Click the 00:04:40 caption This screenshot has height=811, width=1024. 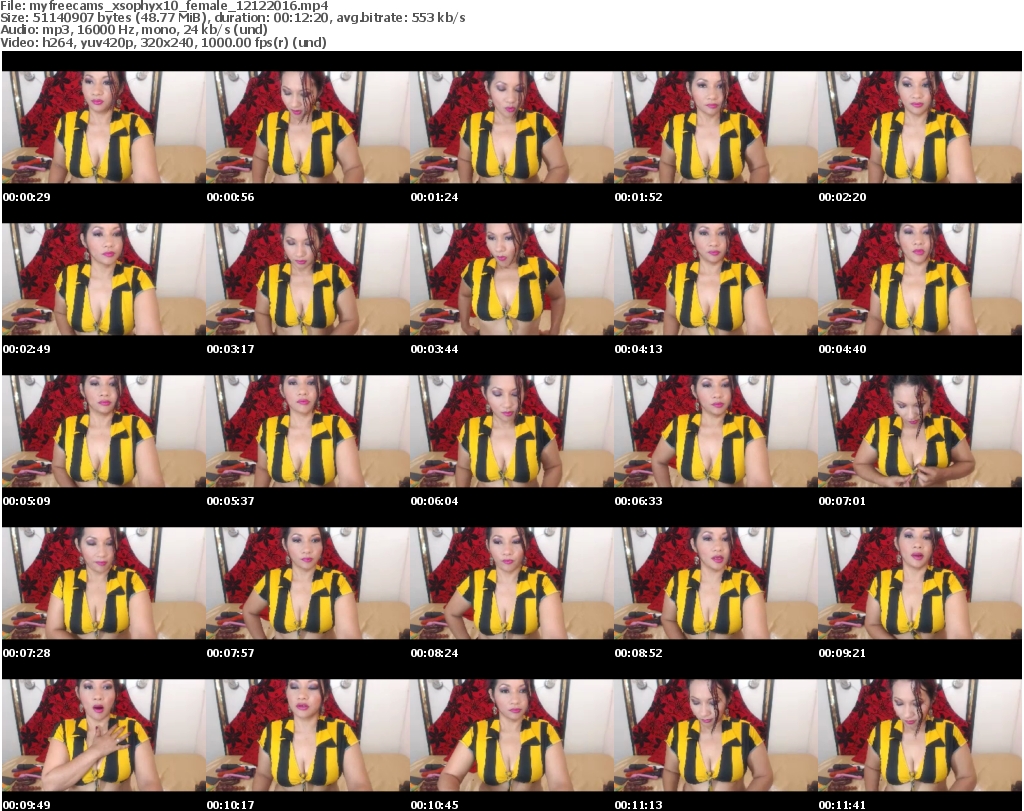842,349
